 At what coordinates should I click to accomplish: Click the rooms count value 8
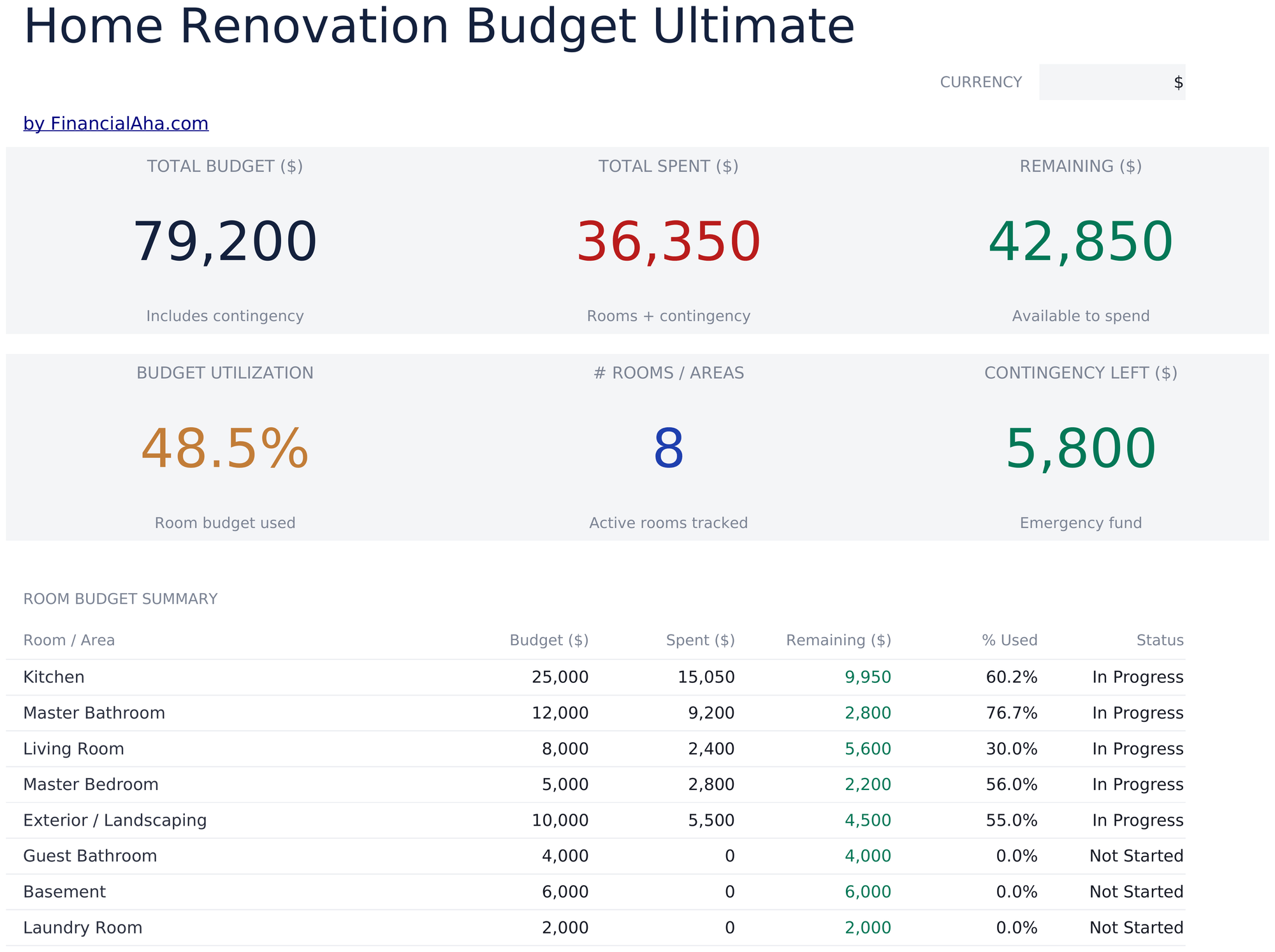(669, 449)
